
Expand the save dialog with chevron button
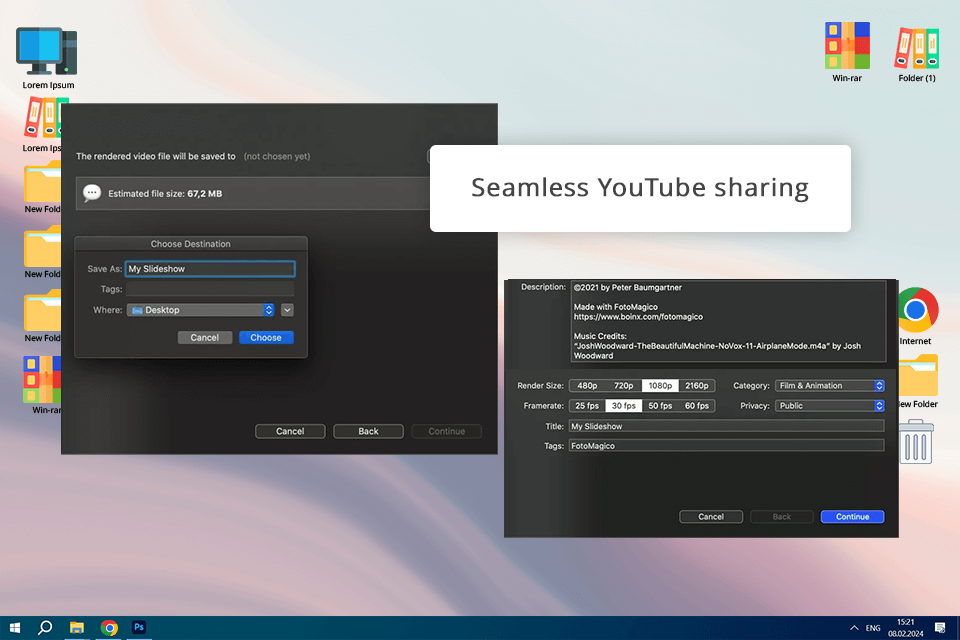(x=287, y=310)
